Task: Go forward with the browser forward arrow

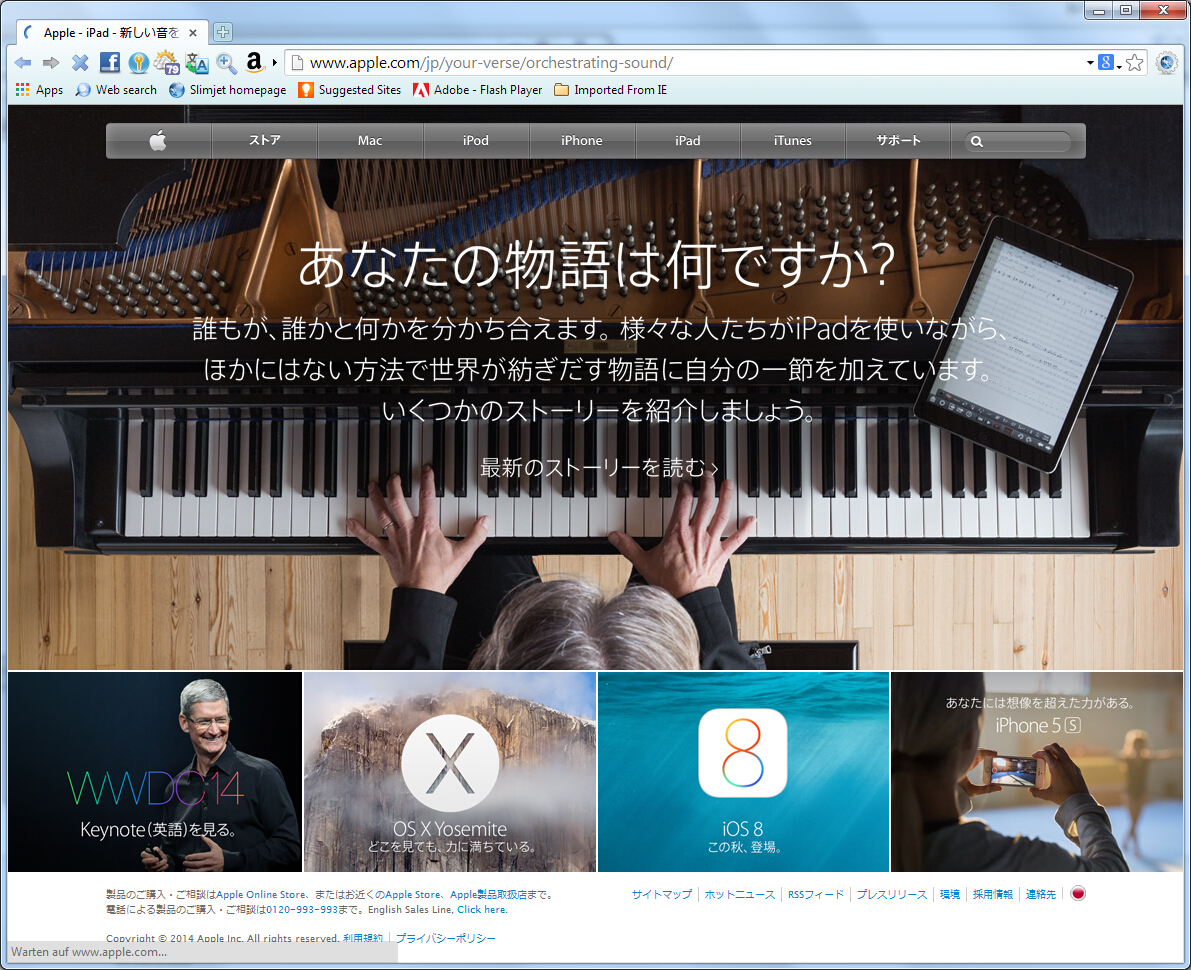Action: [51, 63]
